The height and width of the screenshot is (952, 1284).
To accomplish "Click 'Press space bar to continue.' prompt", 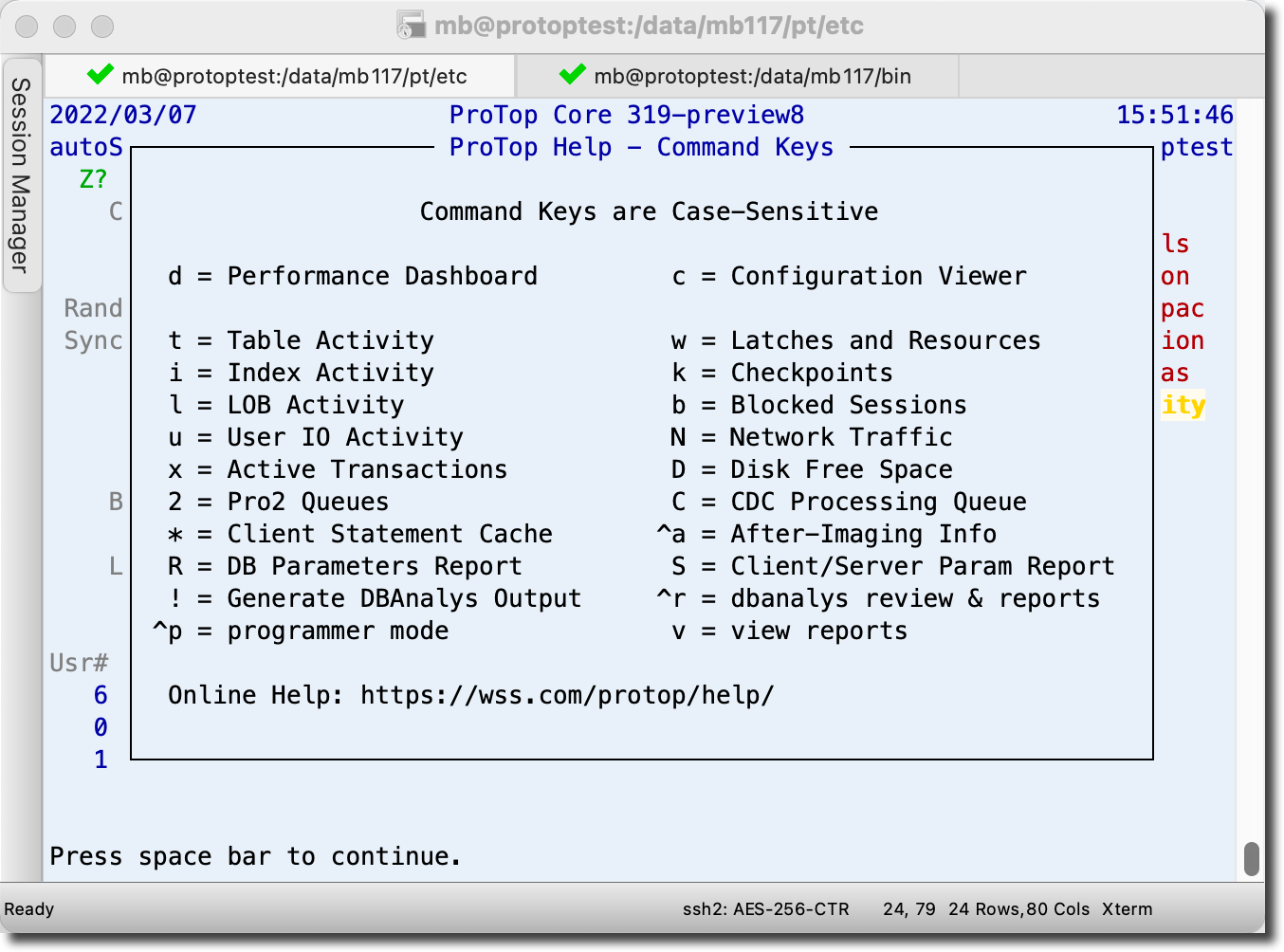I will click(x=256, y=857).
